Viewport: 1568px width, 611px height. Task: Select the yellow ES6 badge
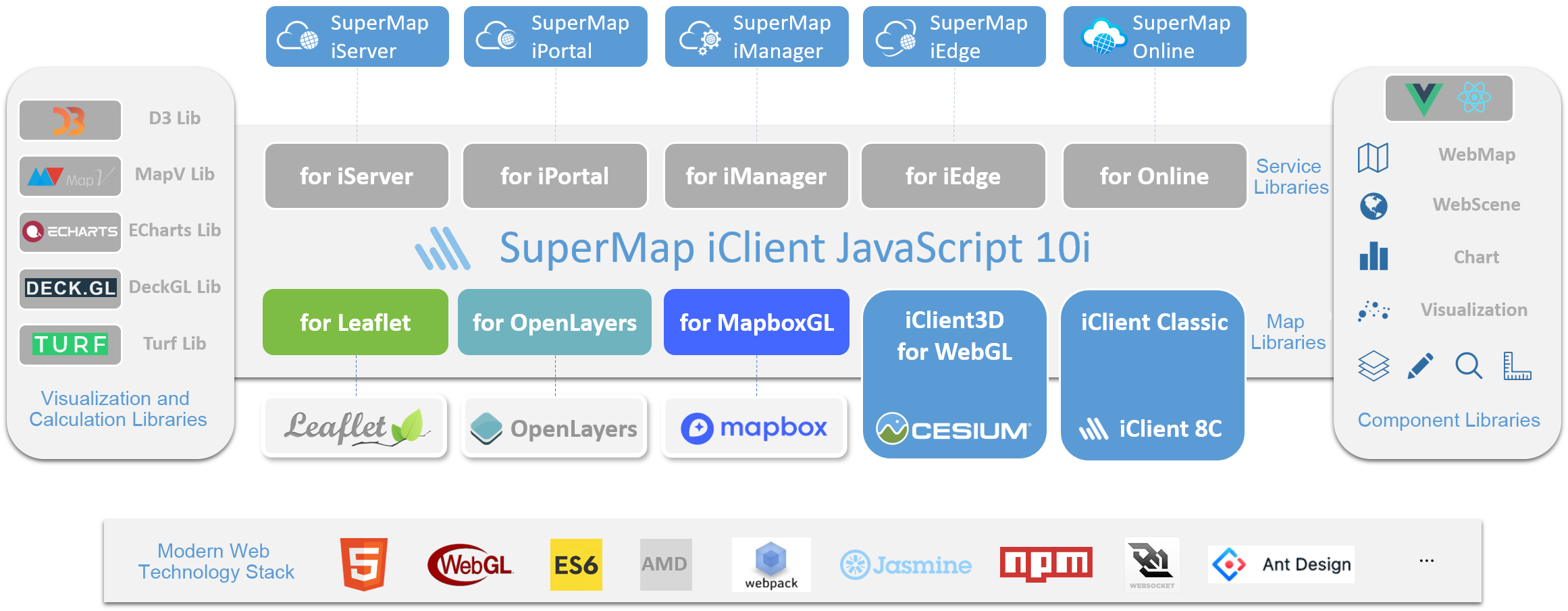click(x=575, y=564)
